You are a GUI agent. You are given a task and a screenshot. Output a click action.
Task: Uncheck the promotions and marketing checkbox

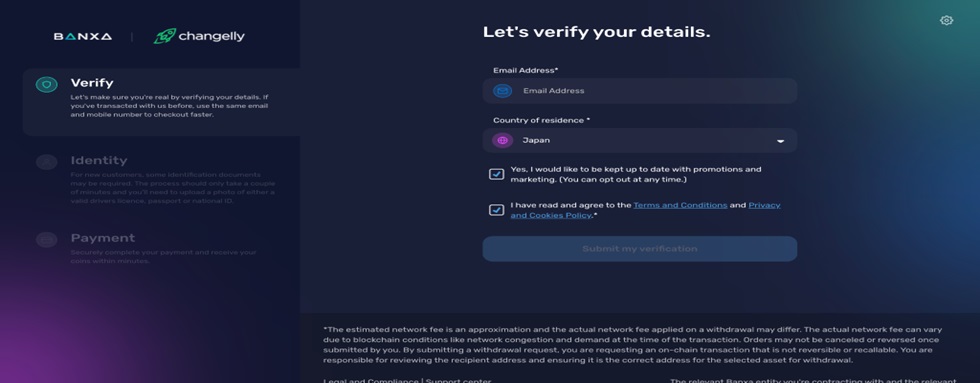point(496,174)
